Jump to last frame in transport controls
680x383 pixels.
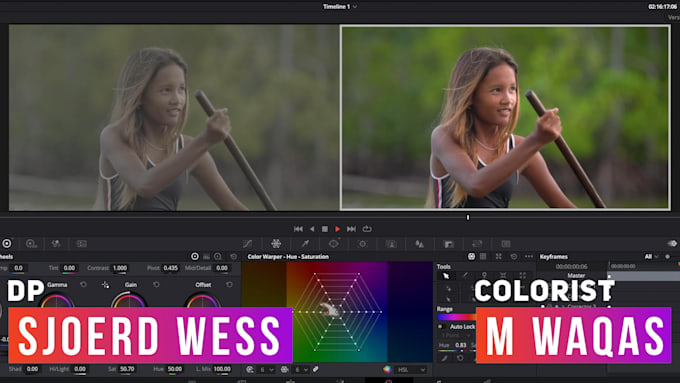(351, 229)
